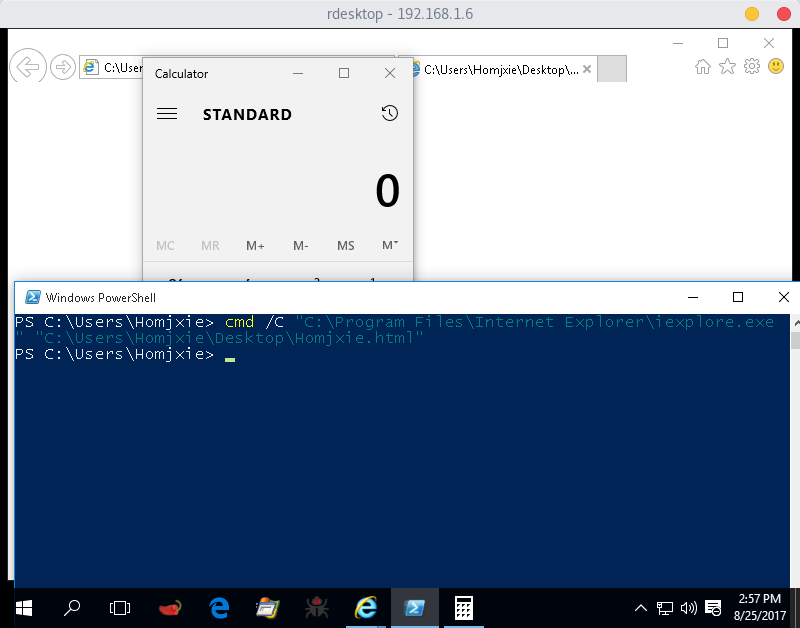The image size is (800, 628).
Task: Open the Calculator history panel
Action: 389,113
